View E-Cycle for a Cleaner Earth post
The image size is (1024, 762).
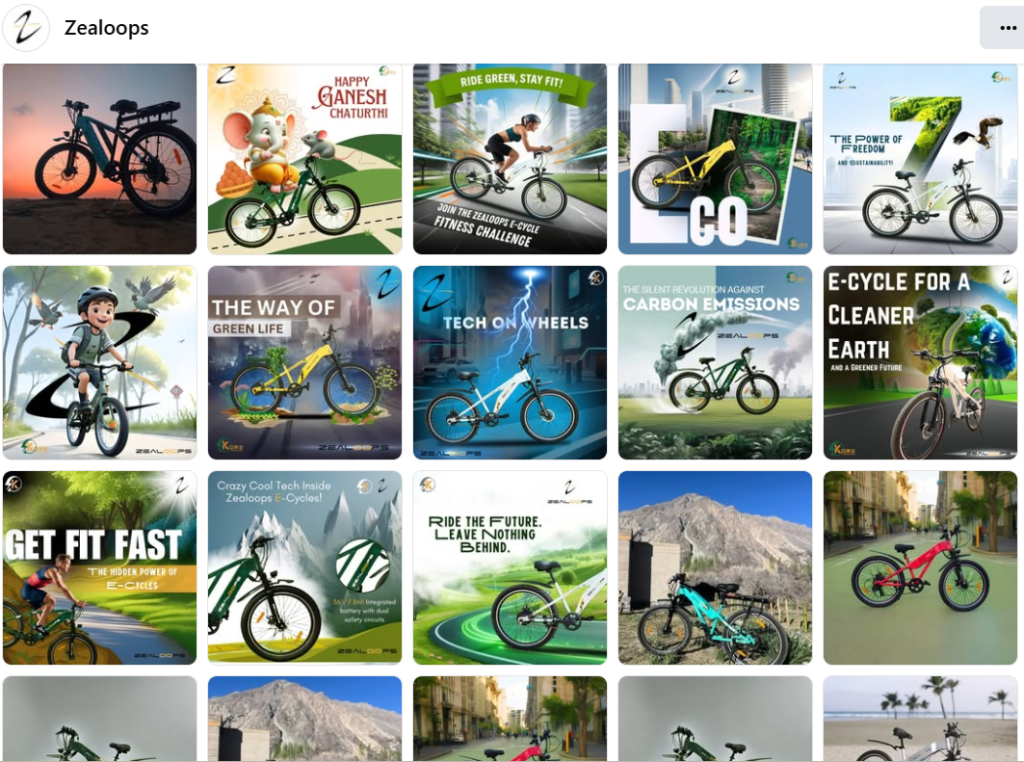[920, 362]
